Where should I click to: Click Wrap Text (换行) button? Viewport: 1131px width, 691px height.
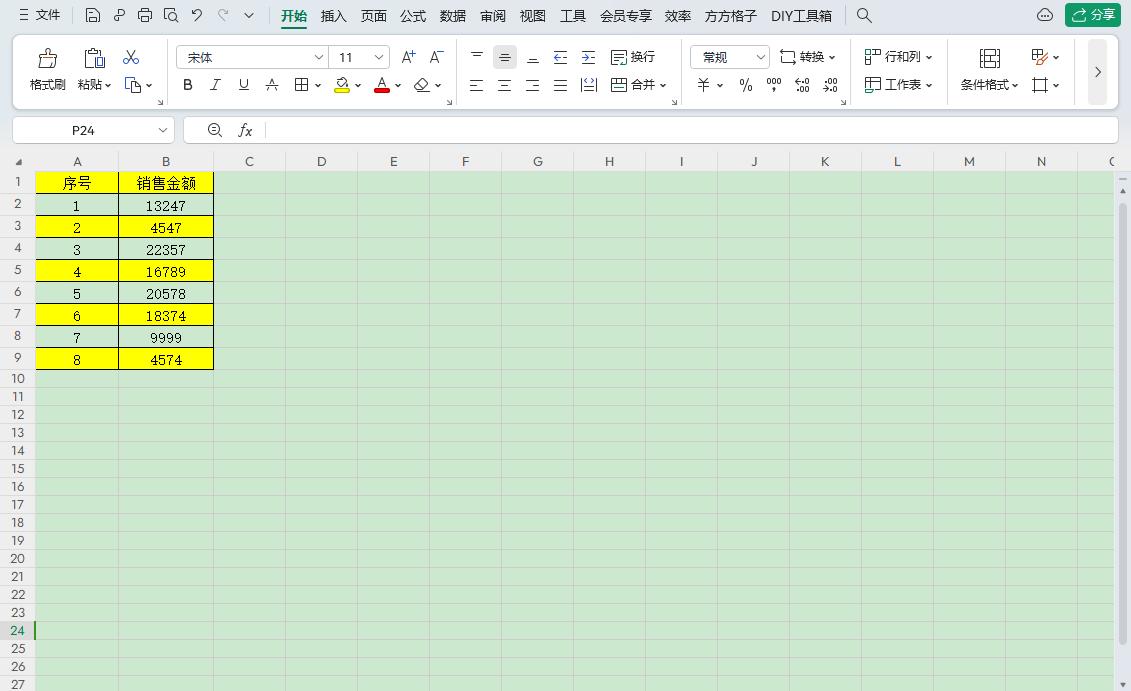[633, 57]
